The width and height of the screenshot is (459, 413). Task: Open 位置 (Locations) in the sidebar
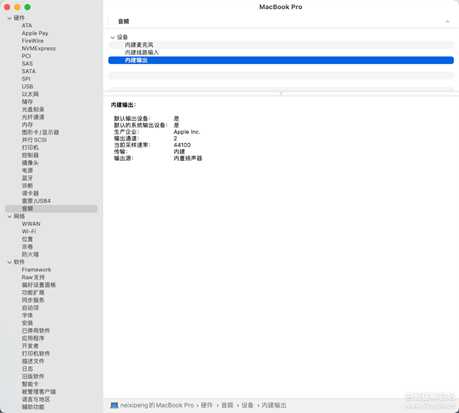point(27,239)
